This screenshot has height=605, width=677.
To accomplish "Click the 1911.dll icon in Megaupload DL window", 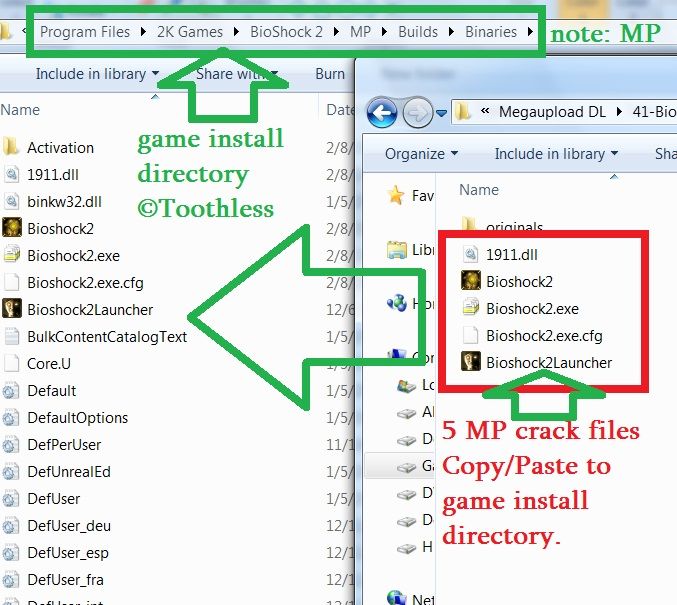I will coord(470,254).
